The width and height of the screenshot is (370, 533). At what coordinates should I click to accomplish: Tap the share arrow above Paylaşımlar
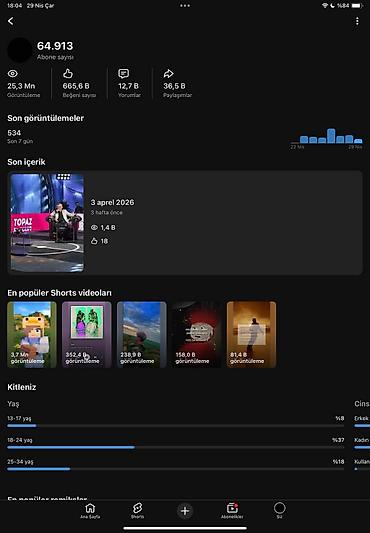point(168,73)
